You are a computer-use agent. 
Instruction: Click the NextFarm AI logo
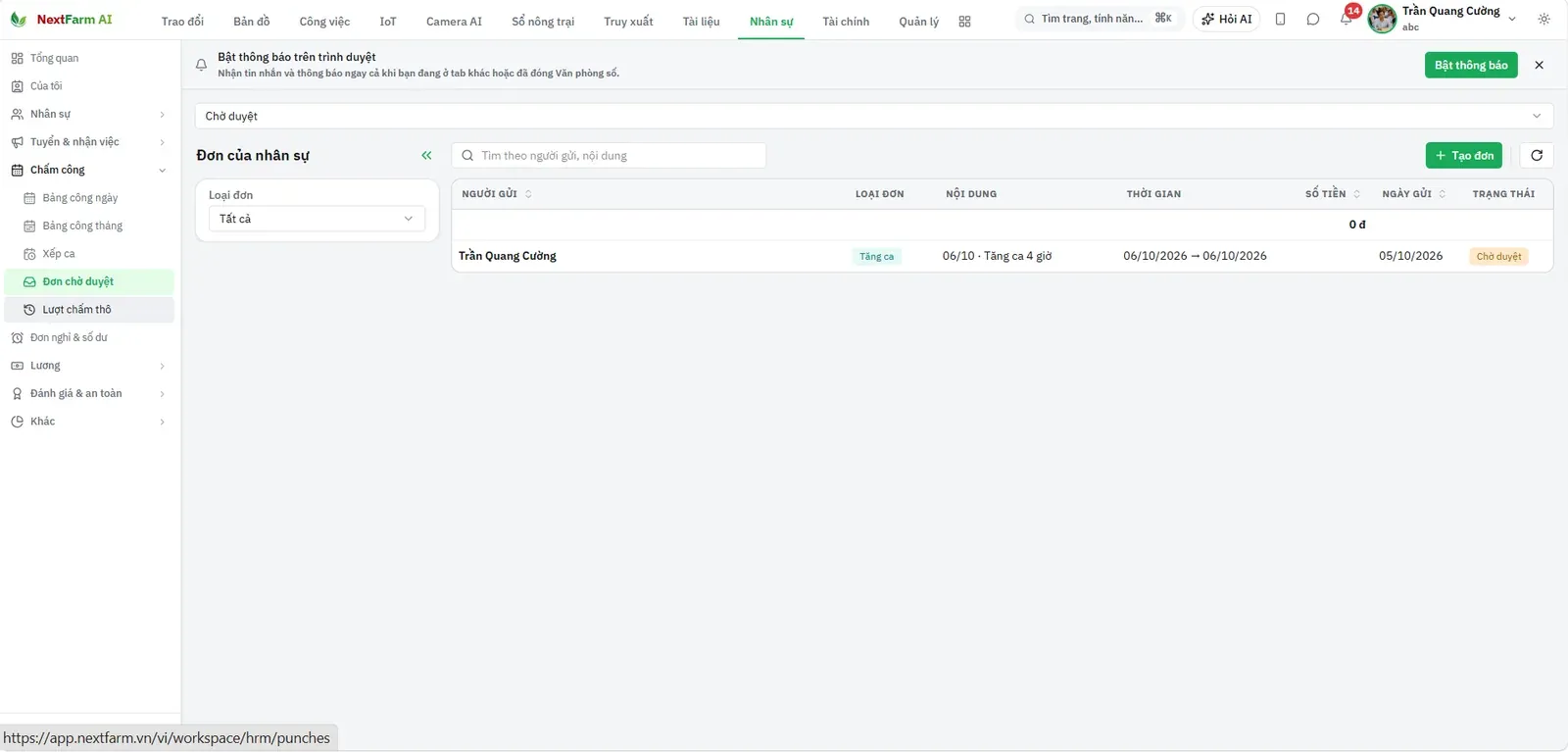61,20
